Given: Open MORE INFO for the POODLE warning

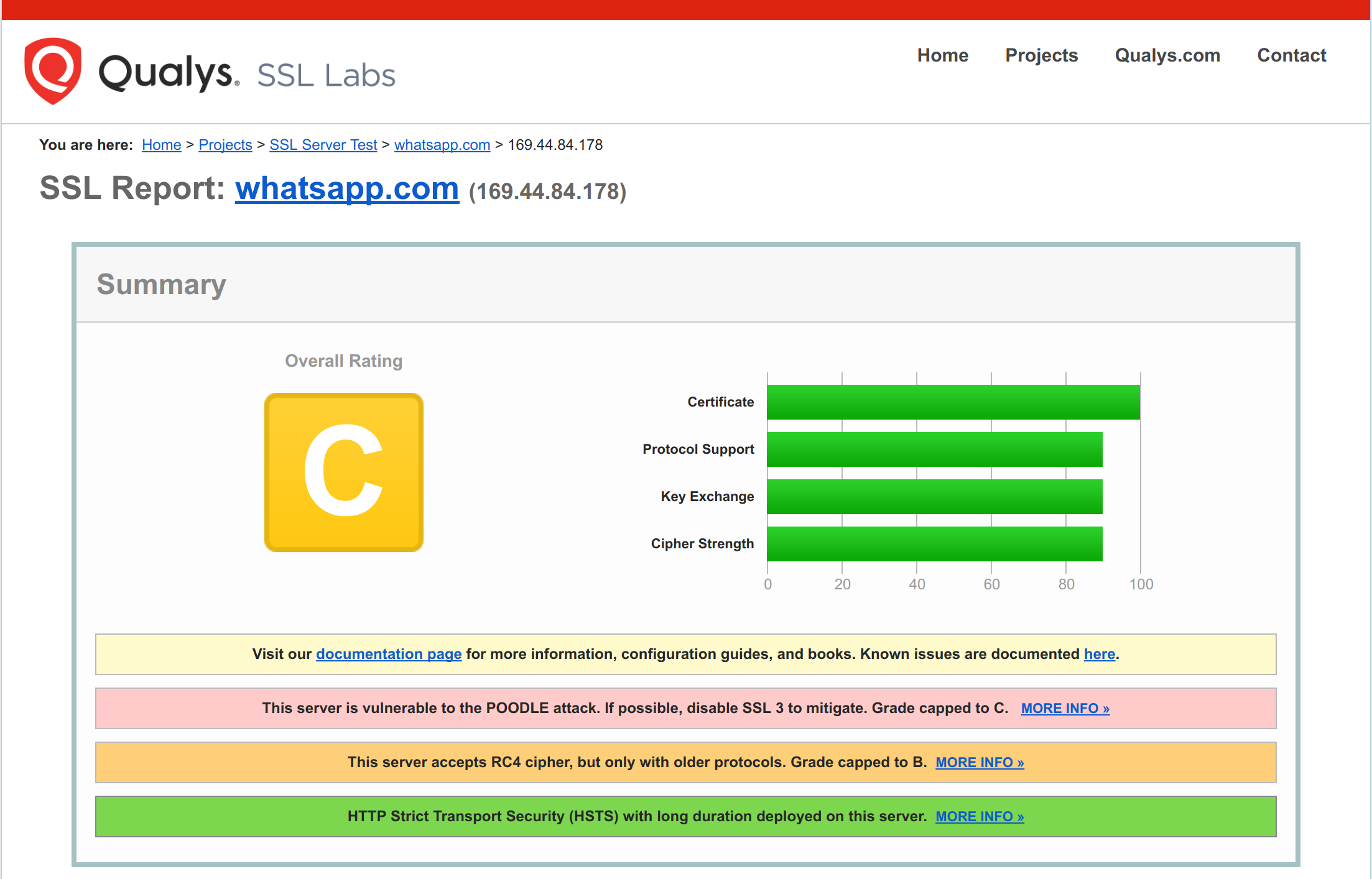Looking at the screenshot, I should point(1065,708).
